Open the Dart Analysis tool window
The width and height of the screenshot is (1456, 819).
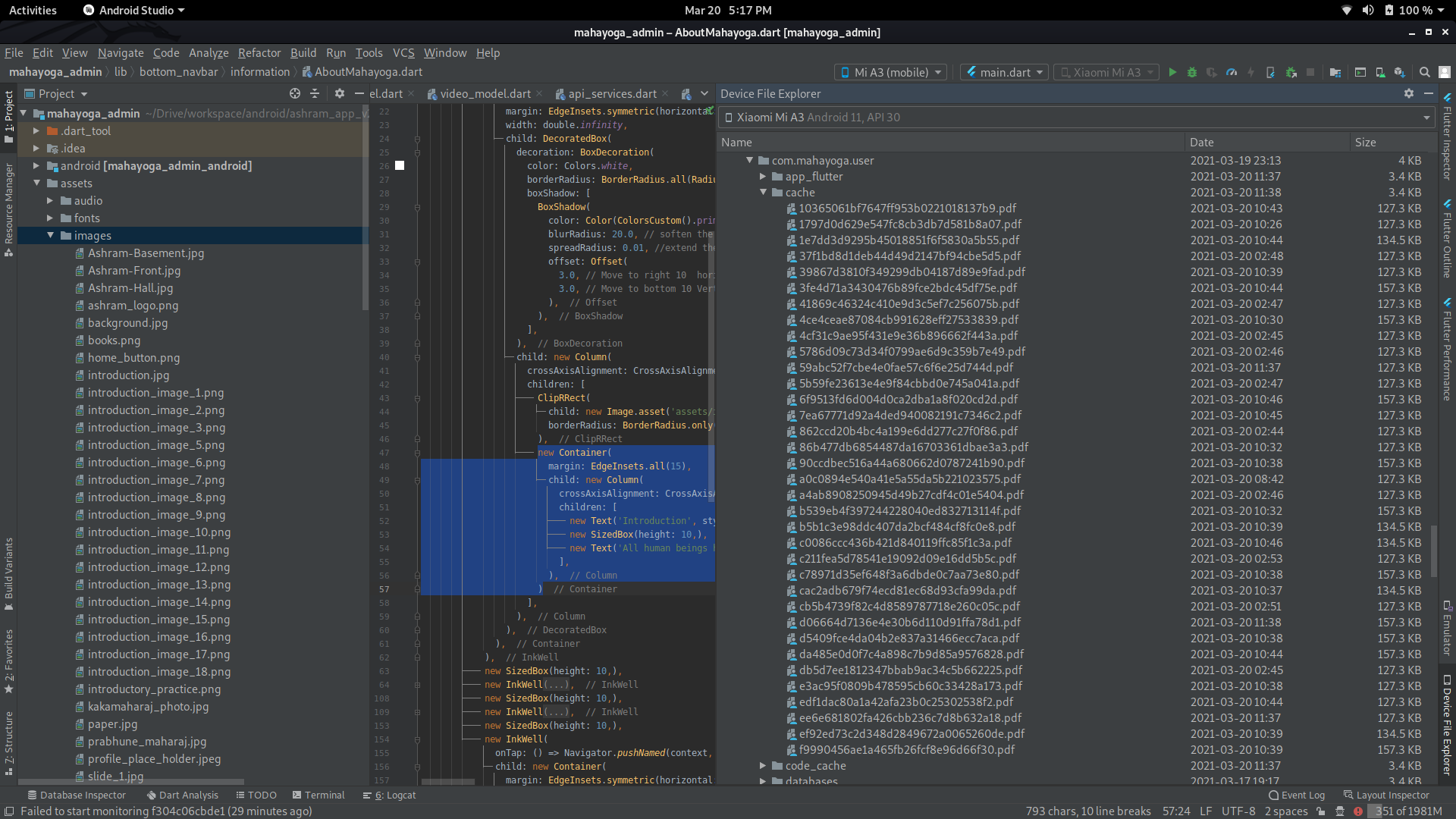point(182,795)
